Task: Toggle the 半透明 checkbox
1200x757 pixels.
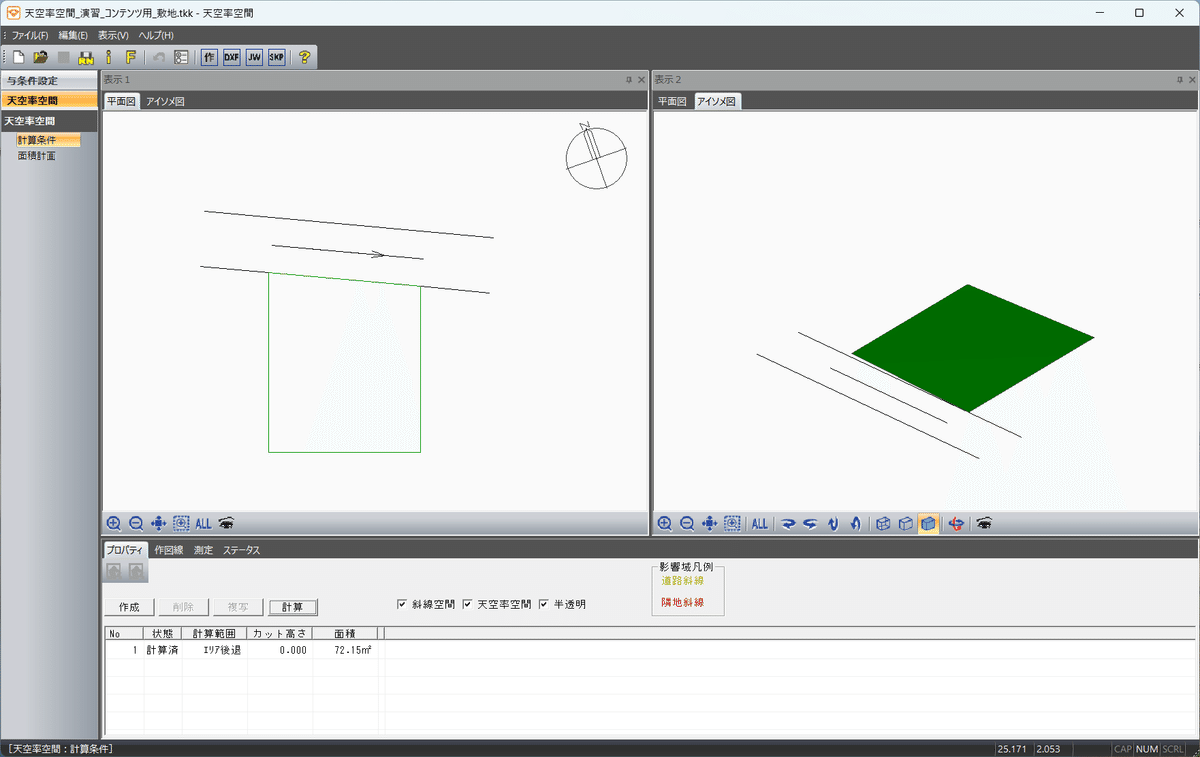Action: (x=544, y=604)
